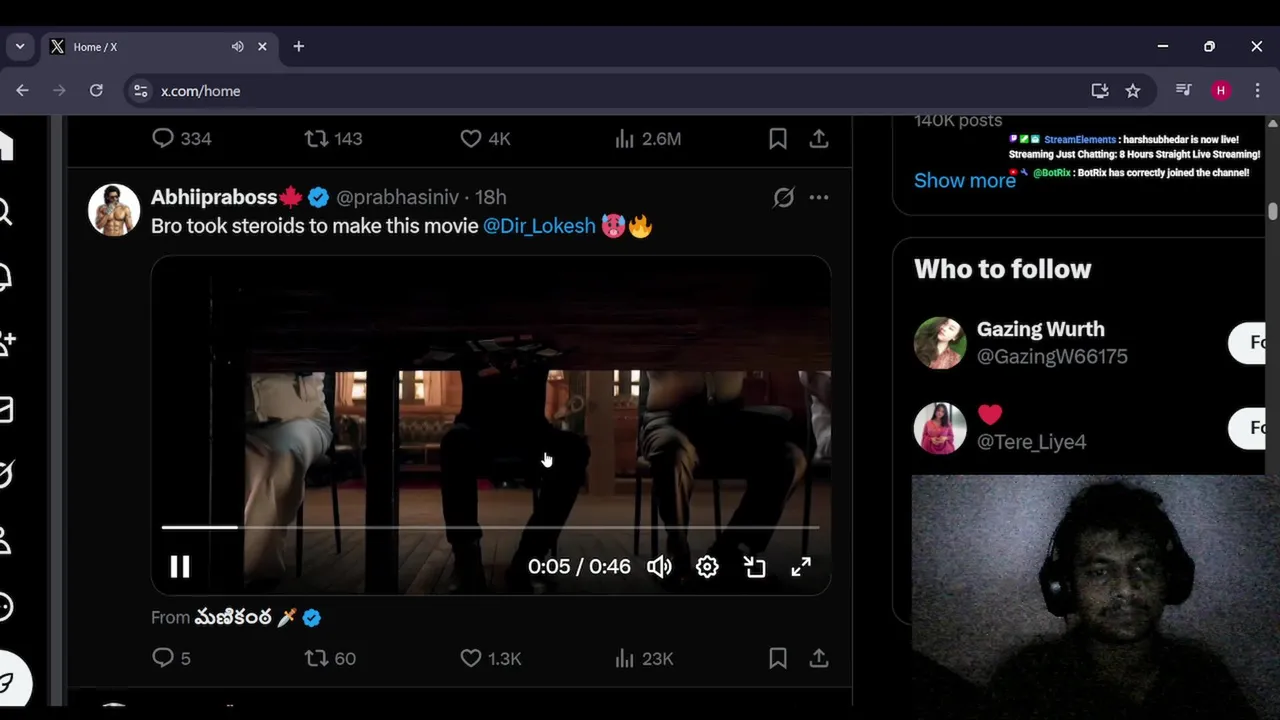The height and width of the screenshot is (720, 1280).
Task: Reload the x.com page
Action: click(x=96, y=91)
